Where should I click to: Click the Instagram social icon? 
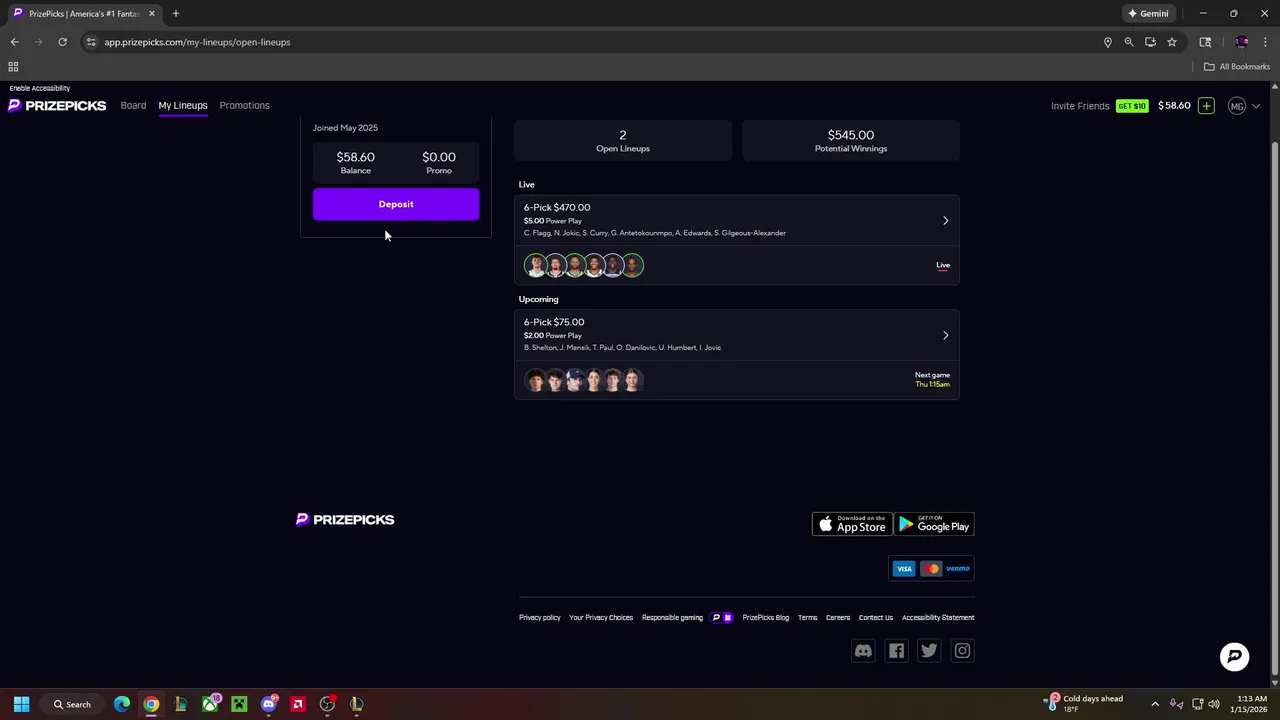[962, 651]
